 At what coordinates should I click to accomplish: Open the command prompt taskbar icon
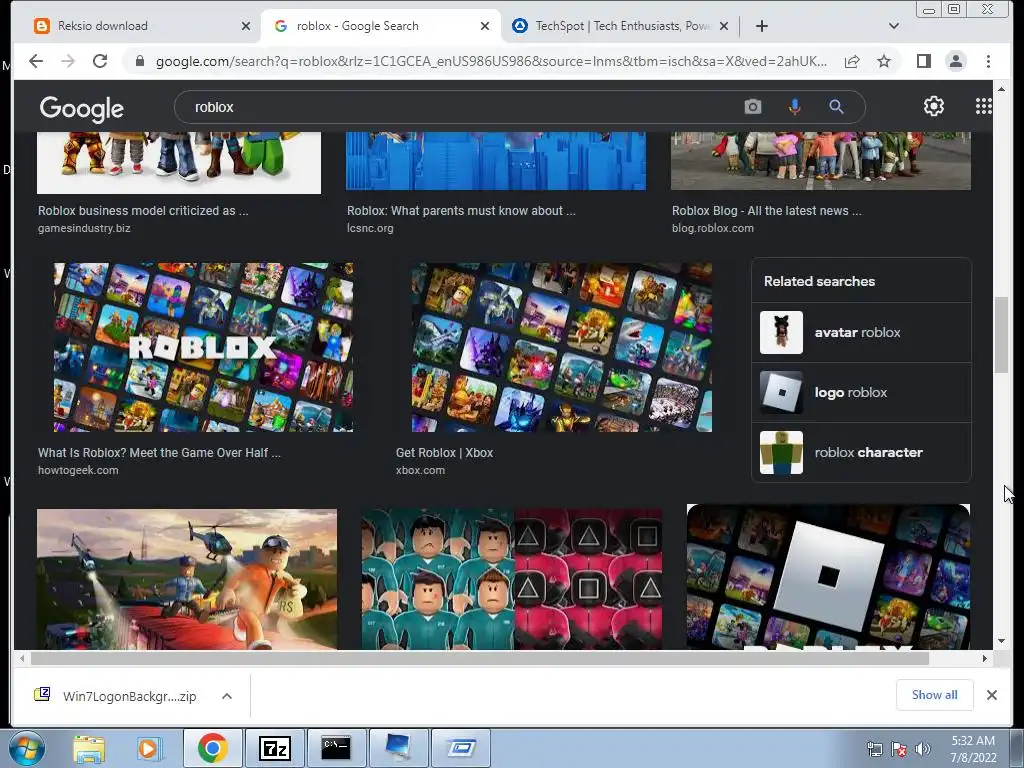[336, 748]
